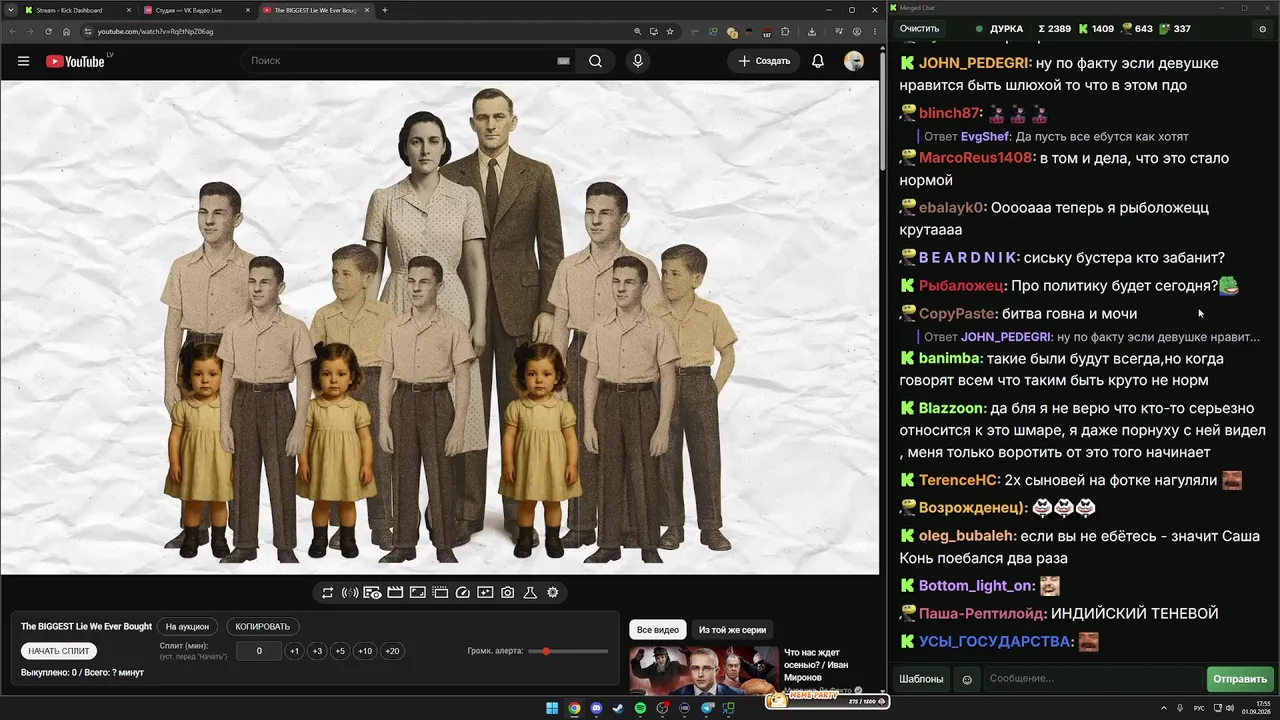Open the YouTube hamburger guide menu

[23, 61]
